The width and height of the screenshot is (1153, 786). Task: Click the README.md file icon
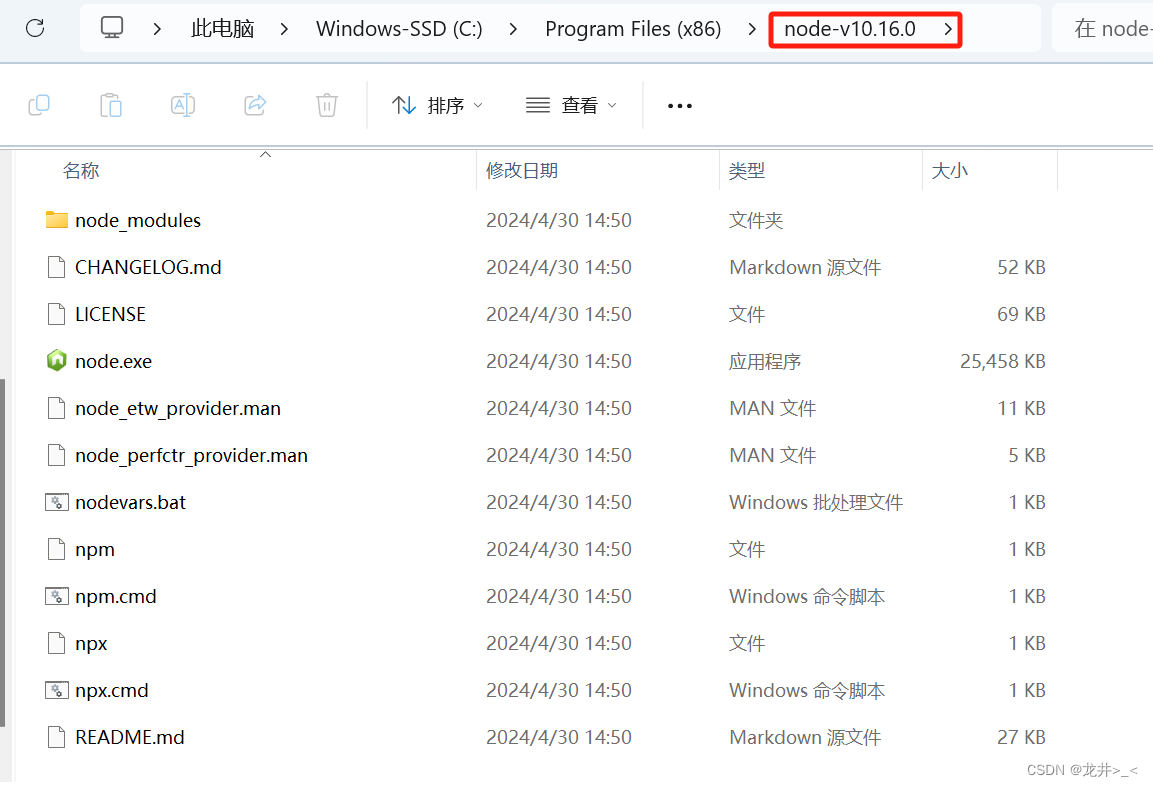coord(57,737)
